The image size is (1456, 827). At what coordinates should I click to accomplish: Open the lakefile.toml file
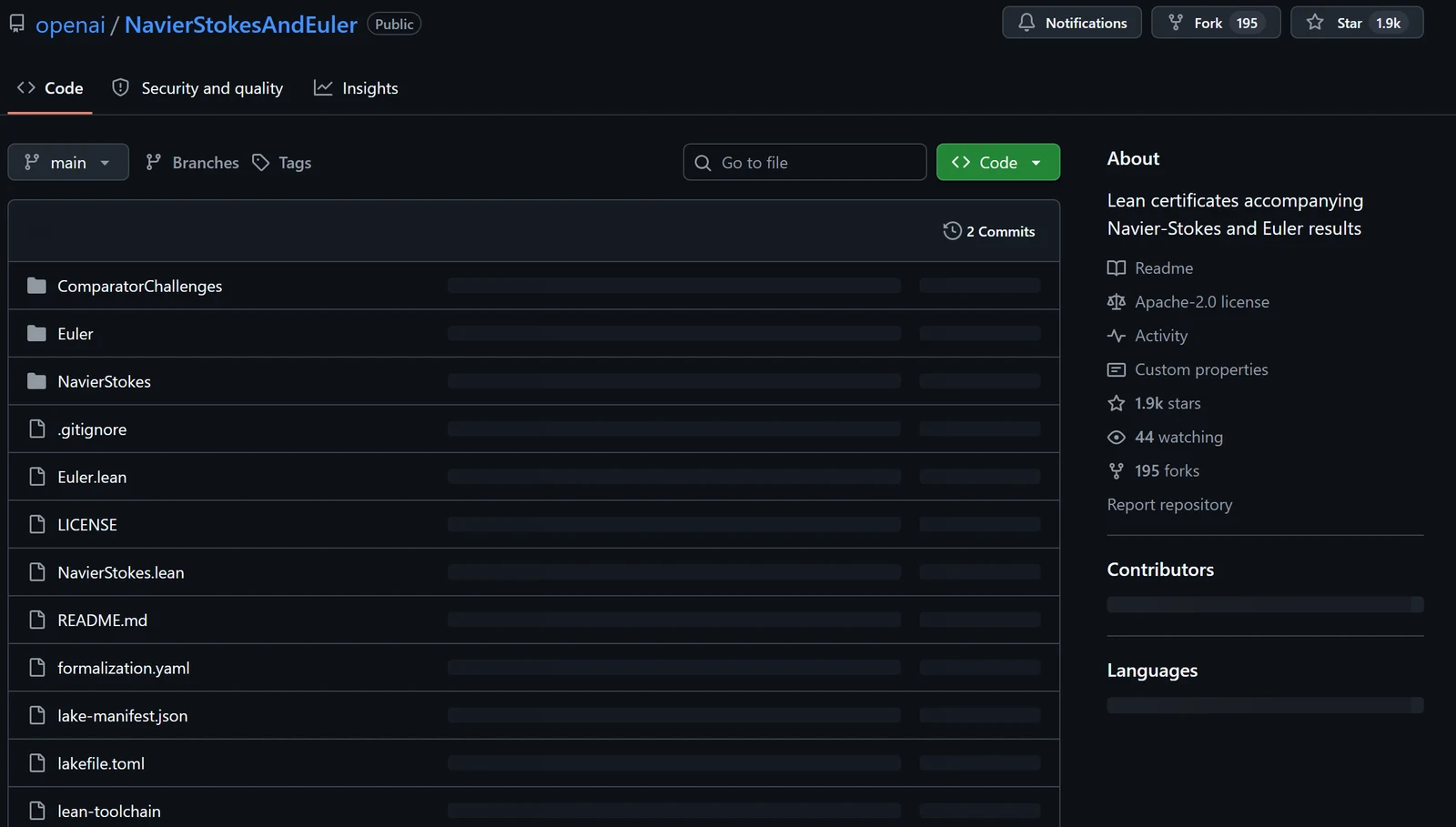[x=101, y=763]
